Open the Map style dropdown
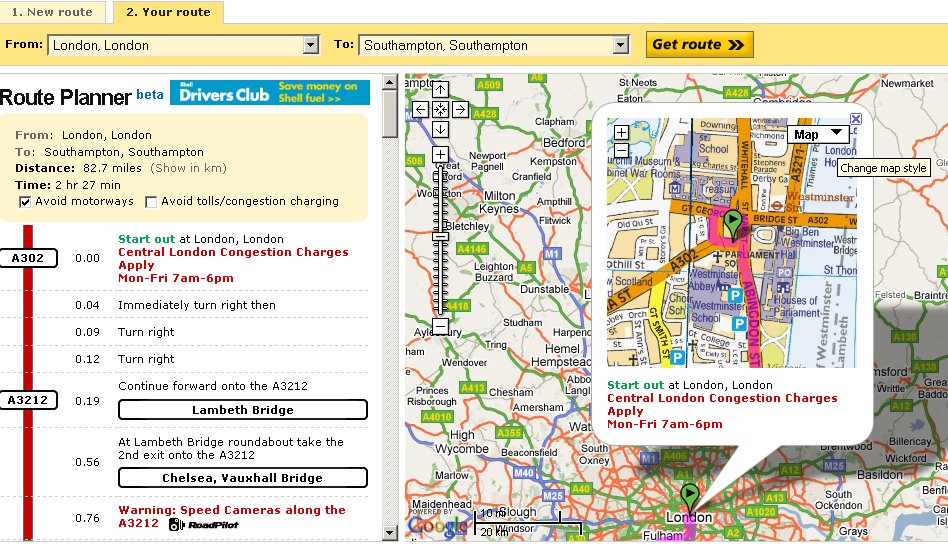 [818, 134]
